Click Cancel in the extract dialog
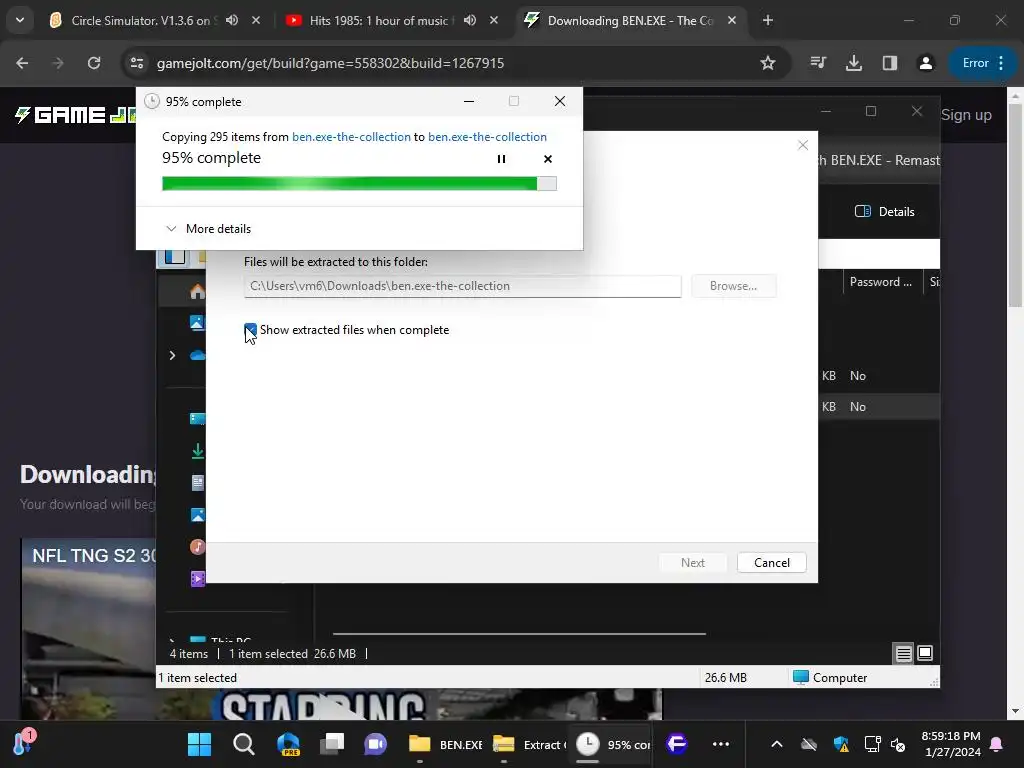Viewport: 1024px width, 768px height. click(x=771, y=562)
